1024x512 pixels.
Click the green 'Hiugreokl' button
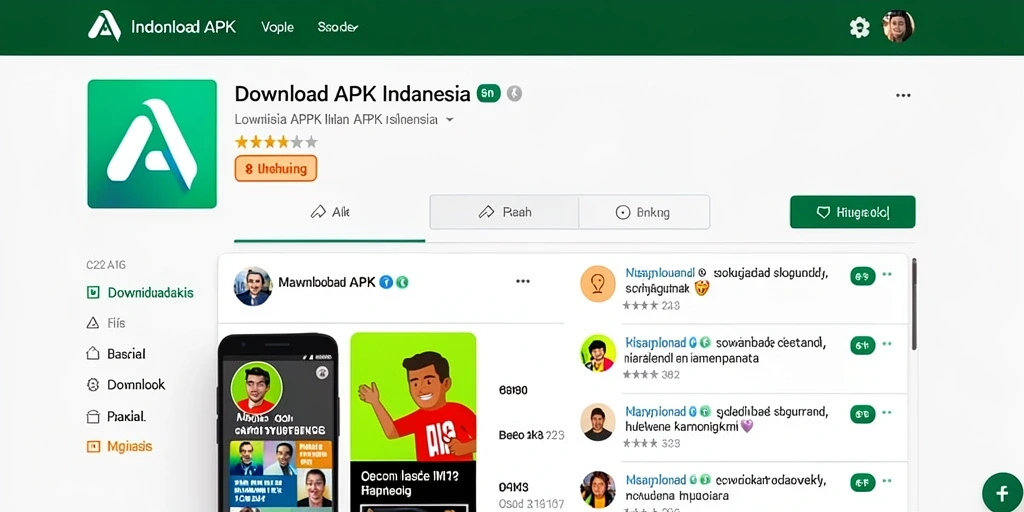pos(852,212)
